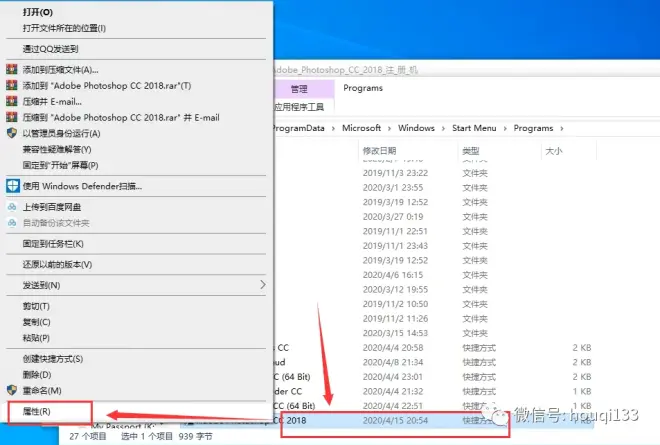660x445 pixels.
Task: Click the Programs breadcrumb segment
Action: (x=533, y=128)
